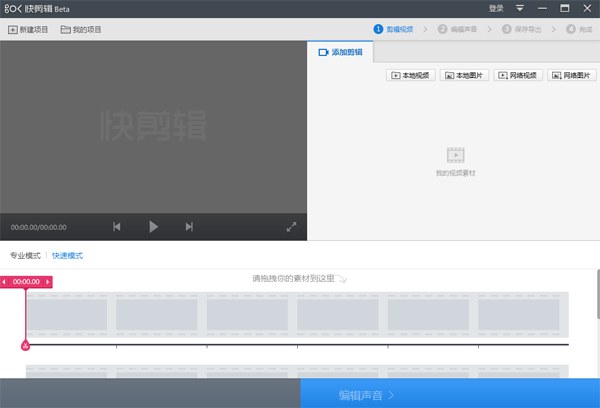Image resolution: width=600 pixels, height=408 pixels.
Task: Select the 添加剪辑 (Add Clip) tab
Action: (x=341, y=52)
